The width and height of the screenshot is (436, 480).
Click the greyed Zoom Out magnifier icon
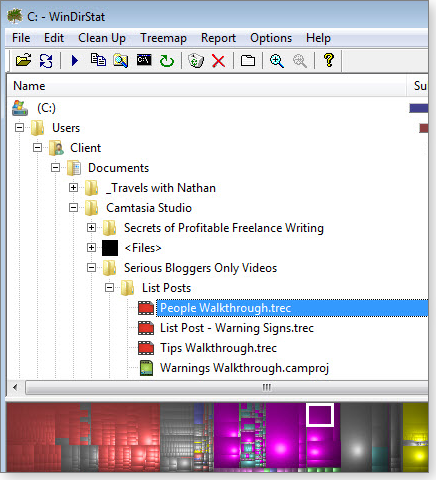click(300, 61)
